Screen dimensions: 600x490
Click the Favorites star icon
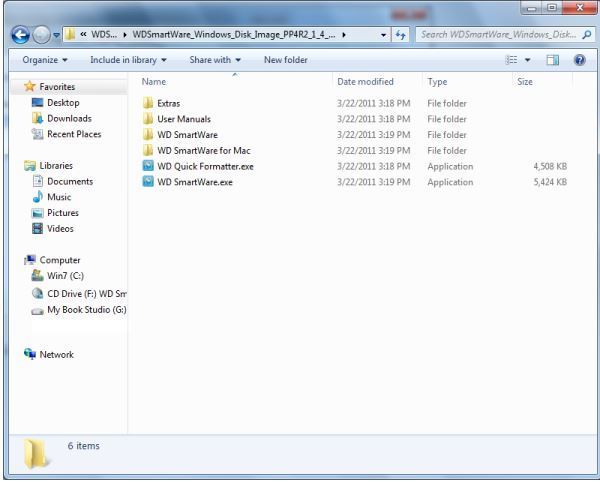pos(29,86)
